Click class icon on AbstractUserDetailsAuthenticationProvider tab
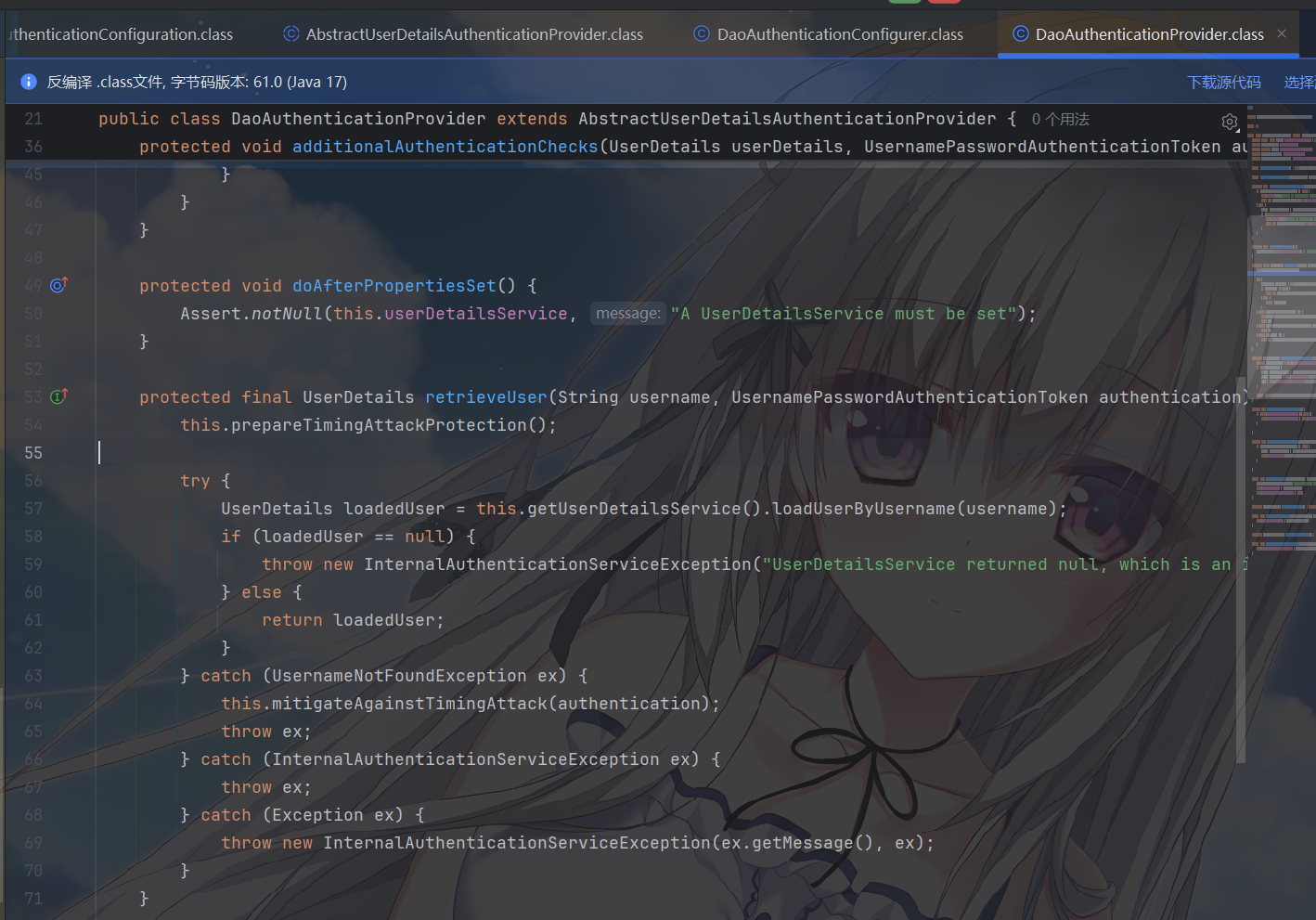Viewport: 1316px width, 920px height. pyautogui.click(x=290, y=34)
